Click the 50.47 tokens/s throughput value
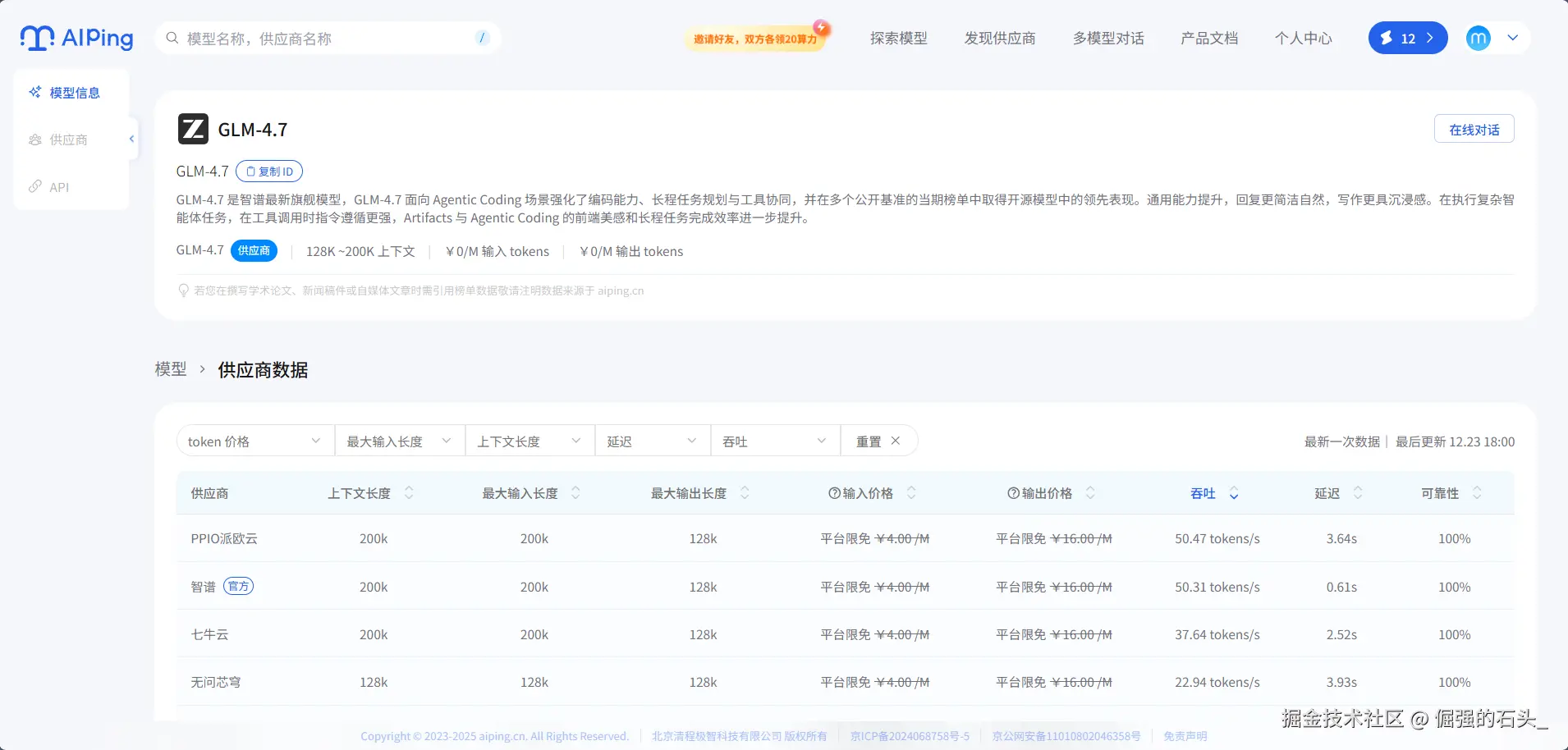The height and width of the screenshot is (750, 1568). pos(1217,538)
